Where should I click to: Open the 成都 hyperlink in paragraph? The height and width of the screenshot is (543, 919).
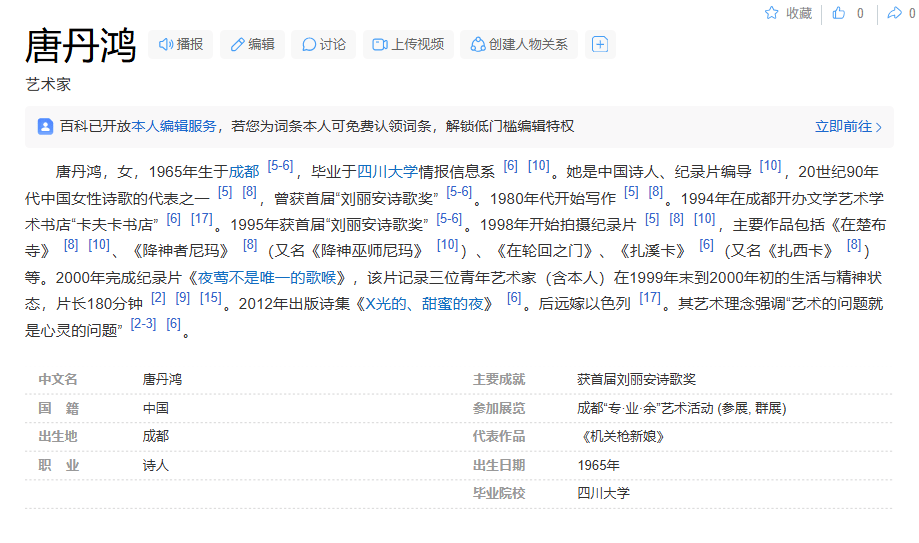click(244, 171)
